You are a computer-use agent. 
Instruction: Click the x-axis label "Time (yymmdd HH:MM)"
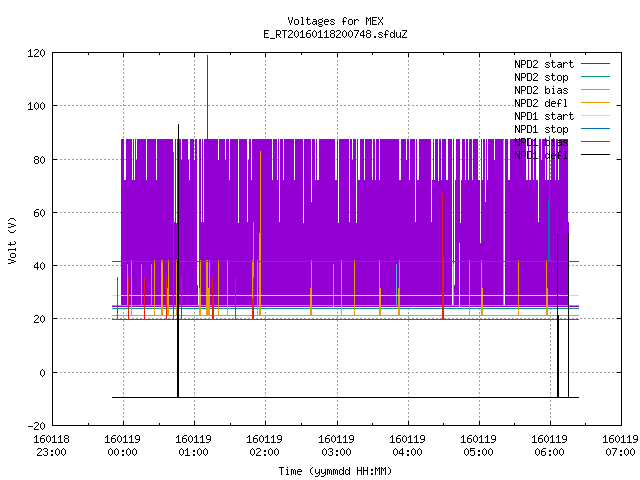click(335, 471)
